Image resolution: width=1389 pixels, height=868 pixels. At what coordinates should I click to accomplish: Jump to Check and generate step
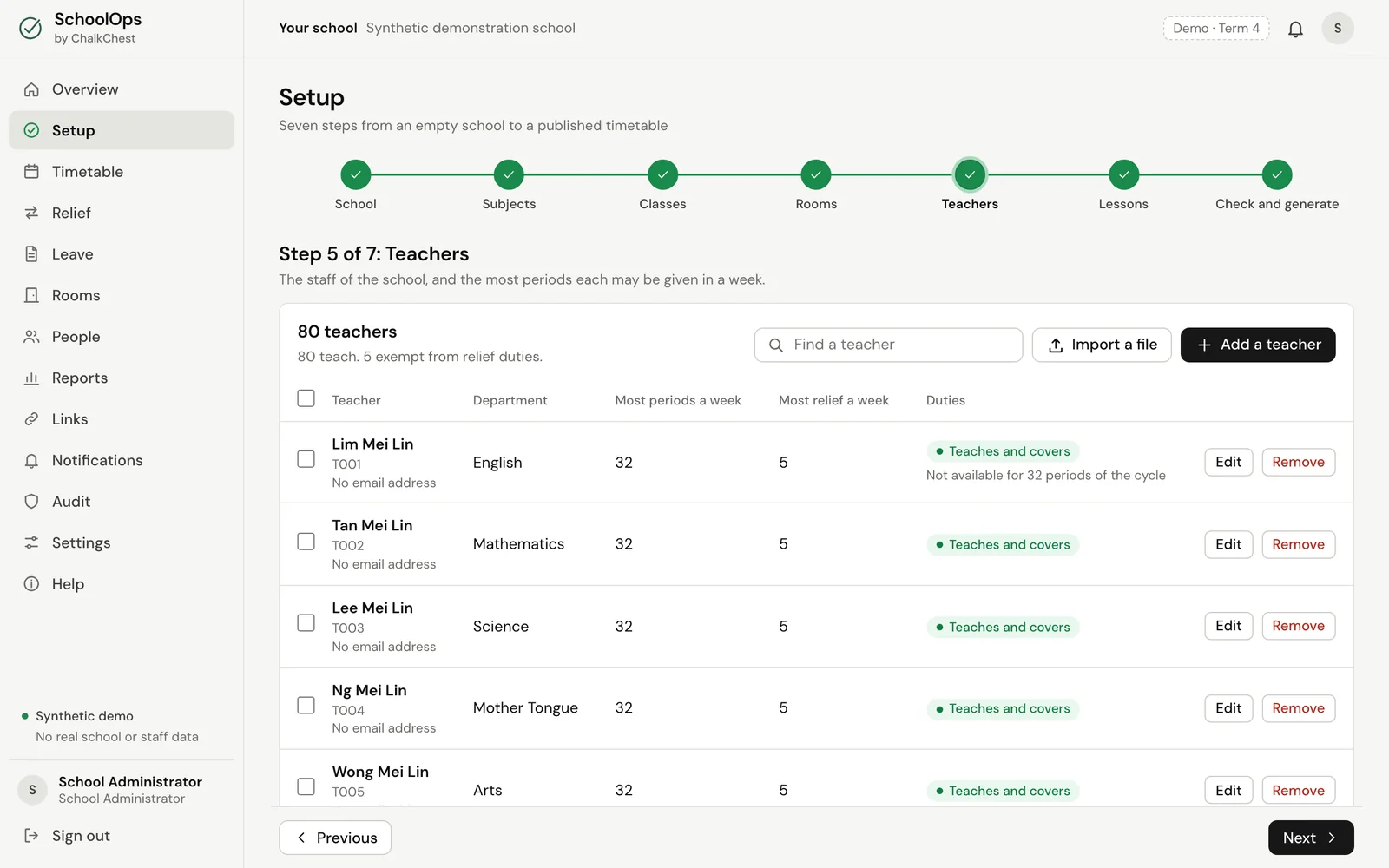tap(1277, 186)
